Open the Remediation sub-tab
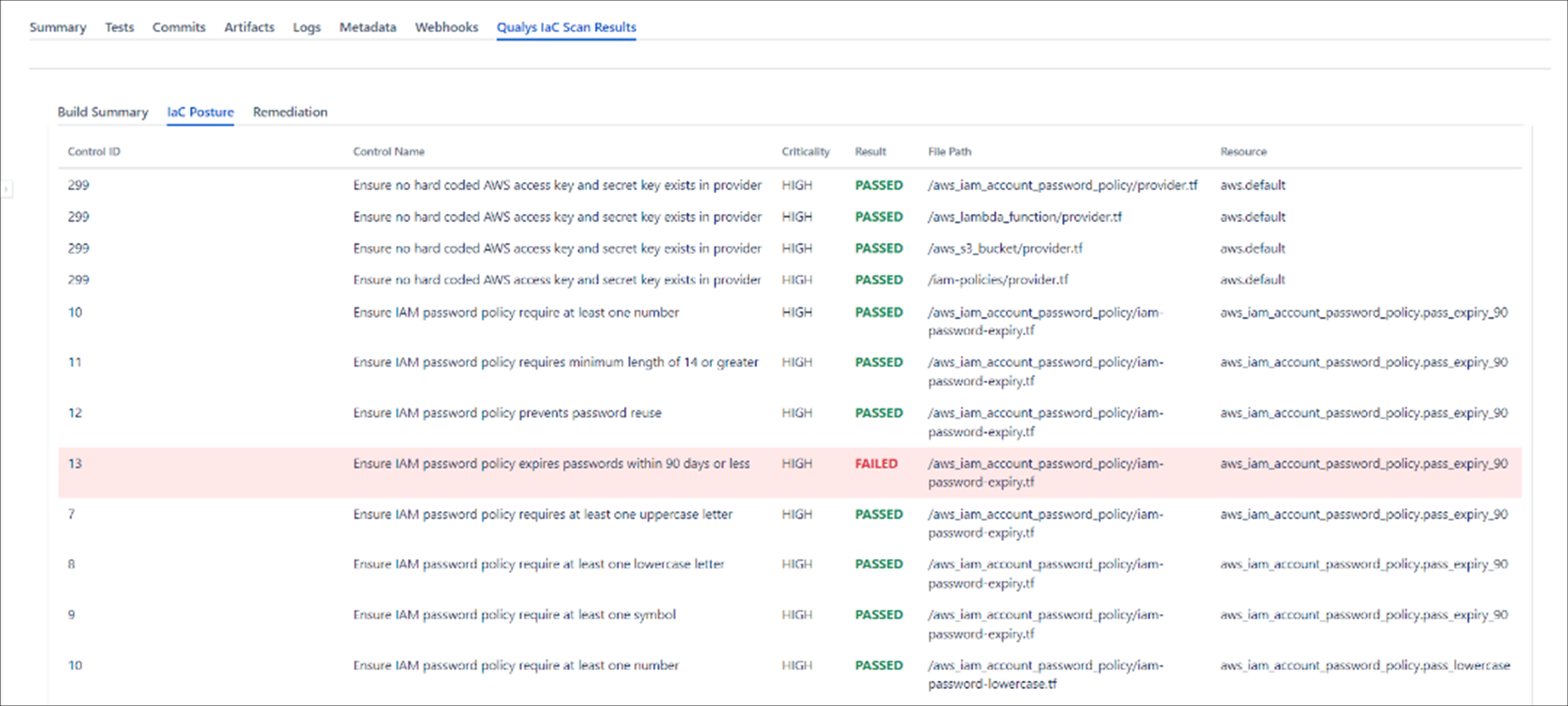Screen dimensions: 1568x706 pos(290,112)
